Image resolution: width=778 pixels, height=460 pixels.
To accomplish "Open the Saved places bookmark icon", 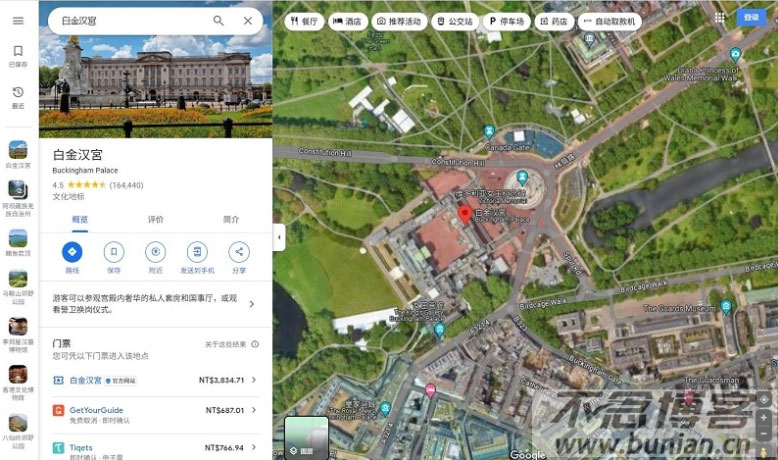I will (x=18, y=51).
